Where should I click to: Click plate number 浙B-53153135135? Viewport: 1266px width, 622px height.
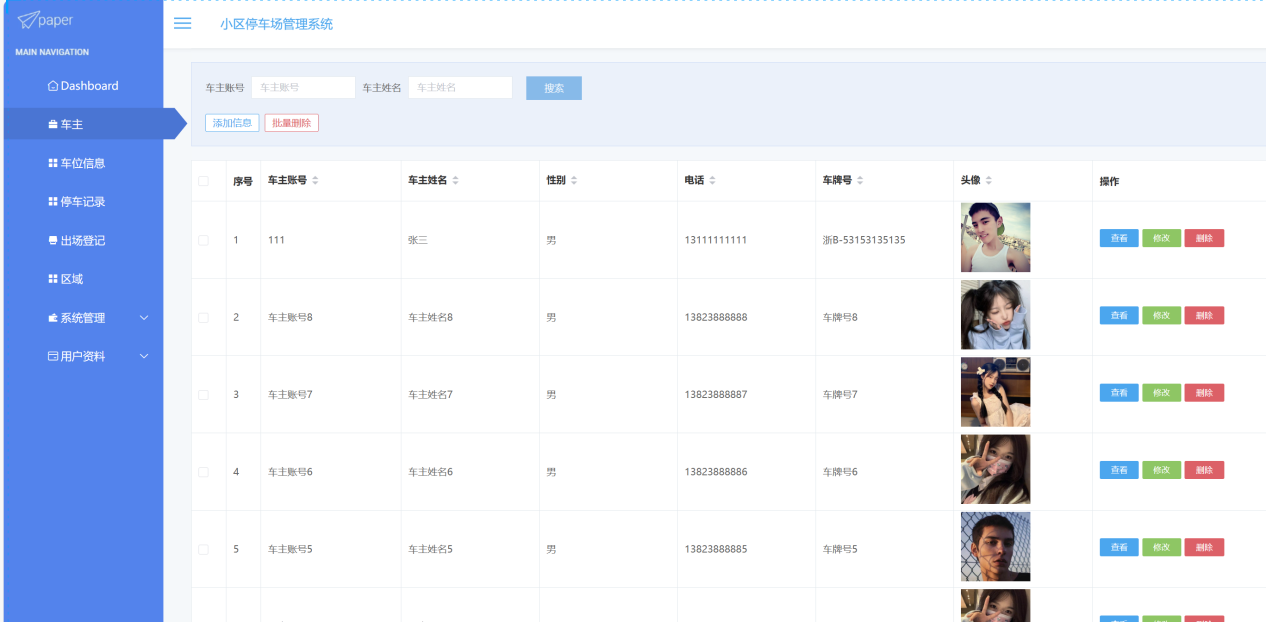(x=864, y=240)
